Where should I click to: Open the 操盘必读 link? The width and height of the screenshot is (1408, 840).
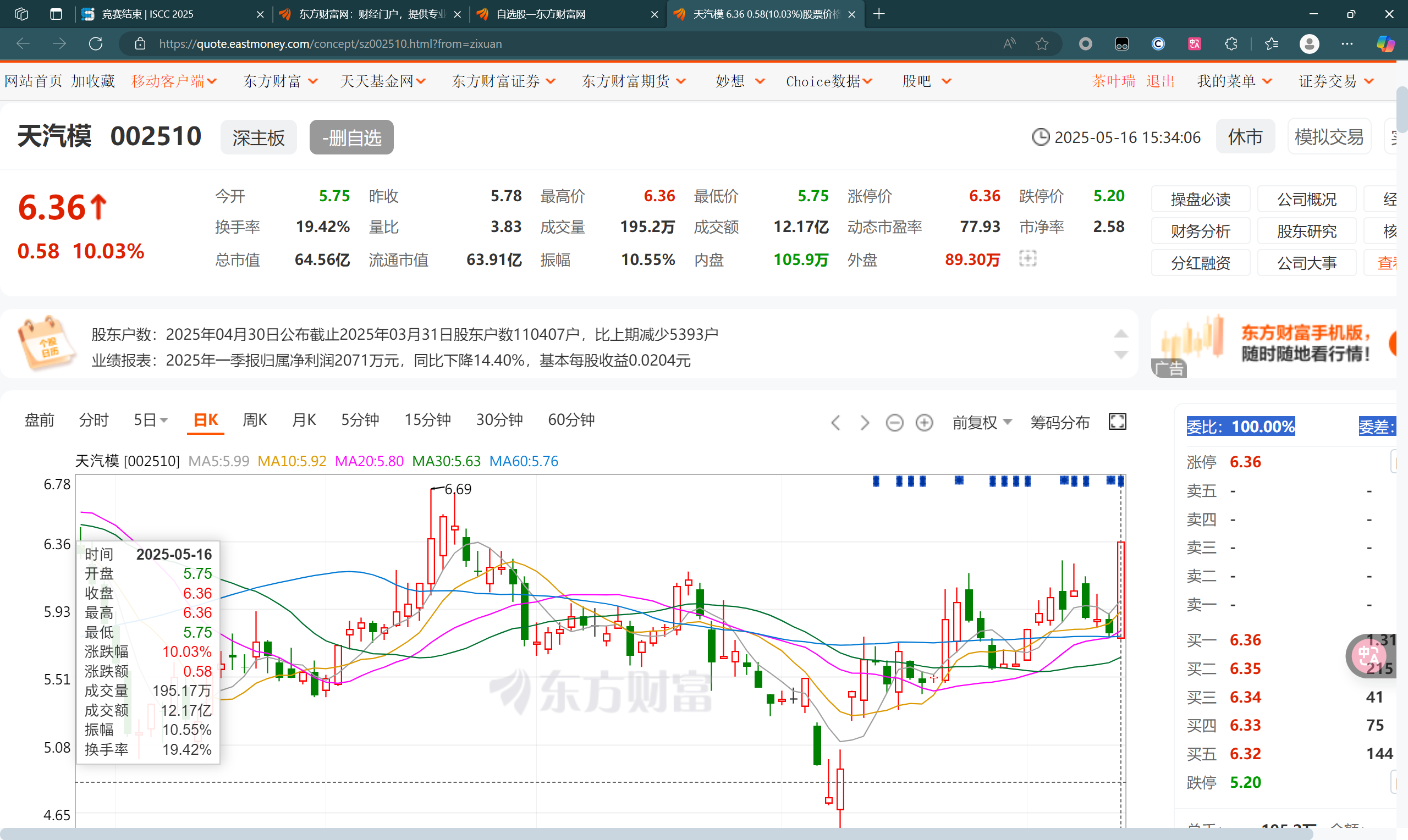click(x=1200, y=199)
